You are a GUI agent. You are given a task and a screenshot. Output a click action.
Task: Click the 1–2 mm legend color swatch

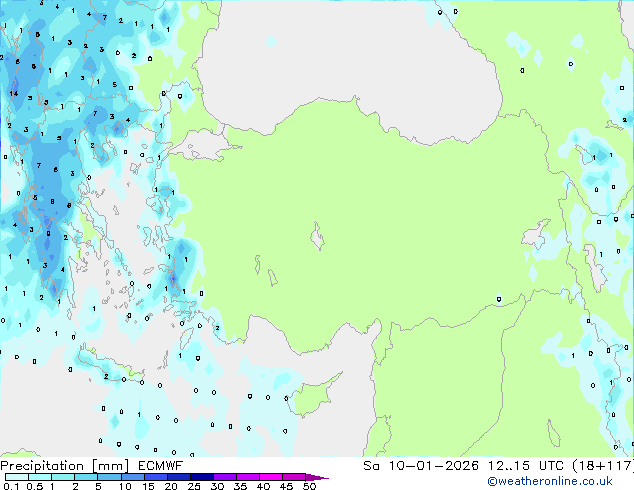click(63, 477)
